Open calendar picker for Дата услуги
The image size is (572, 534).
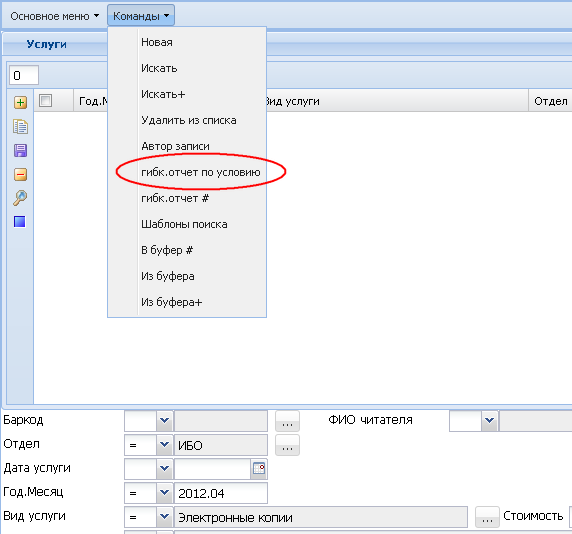click(259, 468)
